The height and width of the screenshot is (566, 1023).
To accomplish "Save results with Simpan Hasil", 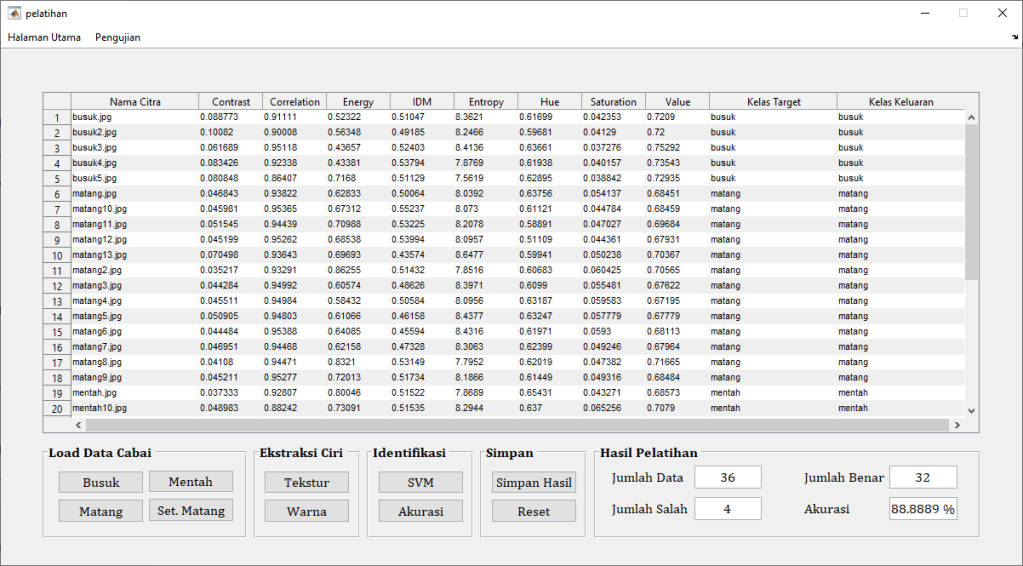I will pyautogui.click(x=534, y=482).
